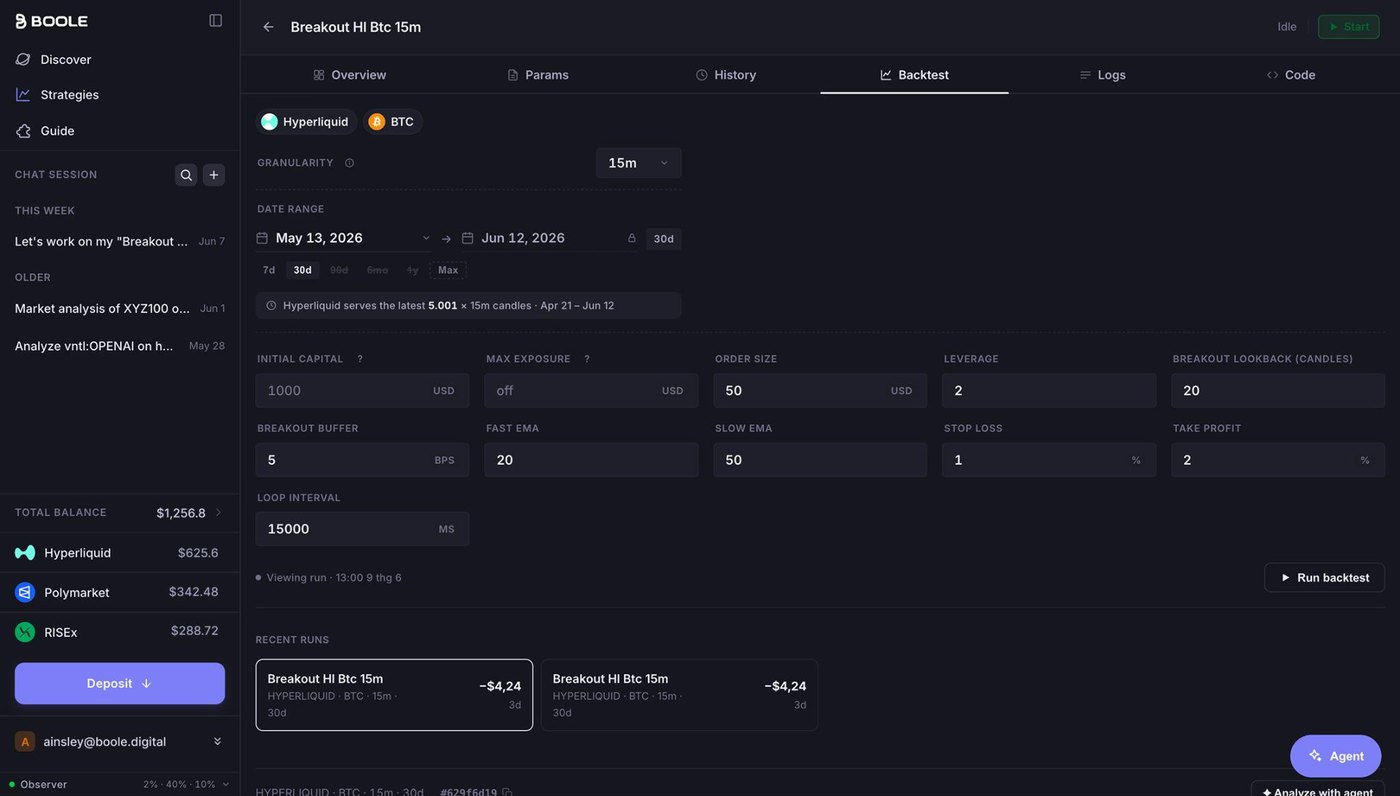Click the BTC asset chip
This screenshot has height=796, width=1400.
pos(392,122)
